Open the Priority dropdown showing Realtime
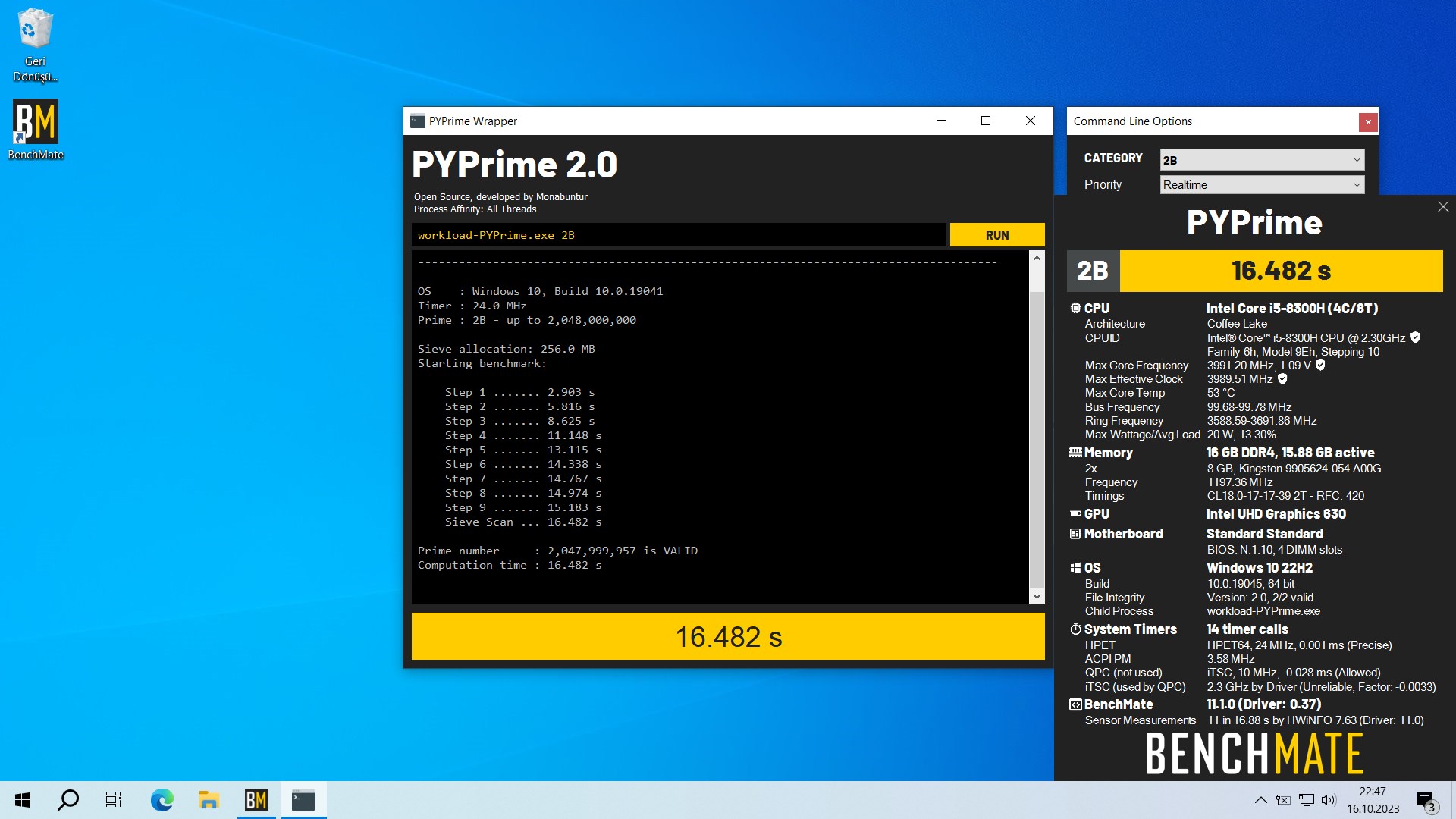The width and height of the screenshot is (1456, 819). pyautogui.click(x=1262, y=185)
